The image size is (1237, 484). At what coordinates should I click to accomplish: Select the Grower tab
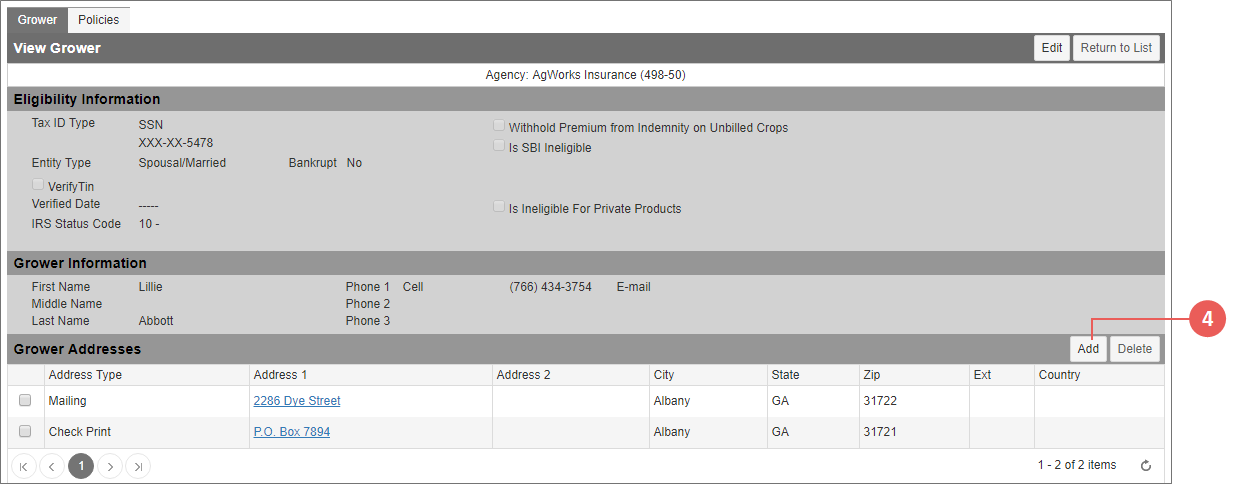coord(38,20)
